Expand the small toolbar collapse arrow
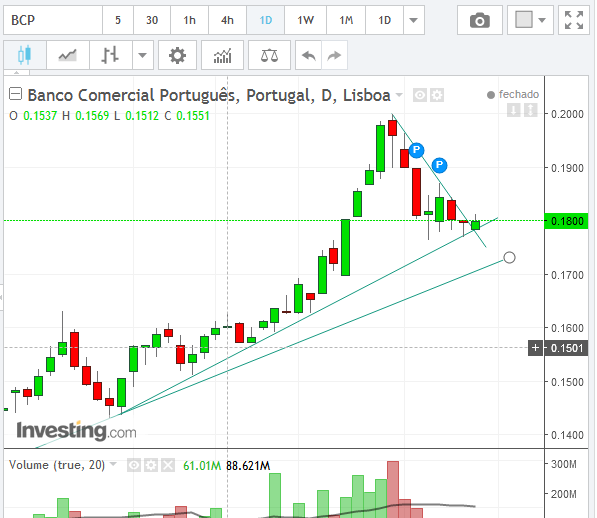The width and height of the screenshot is (597, 518). 16,72
